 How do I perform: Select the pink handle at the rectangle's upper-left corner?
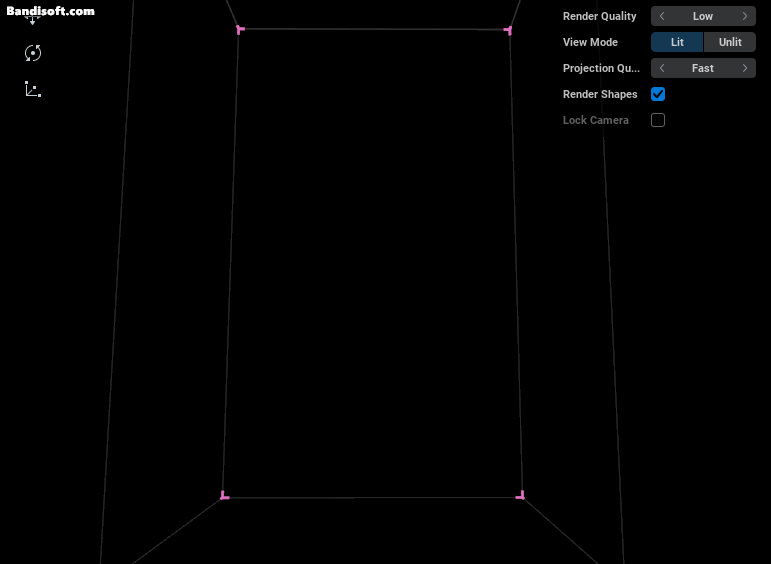pyautogui.click(x=240, y=30)
